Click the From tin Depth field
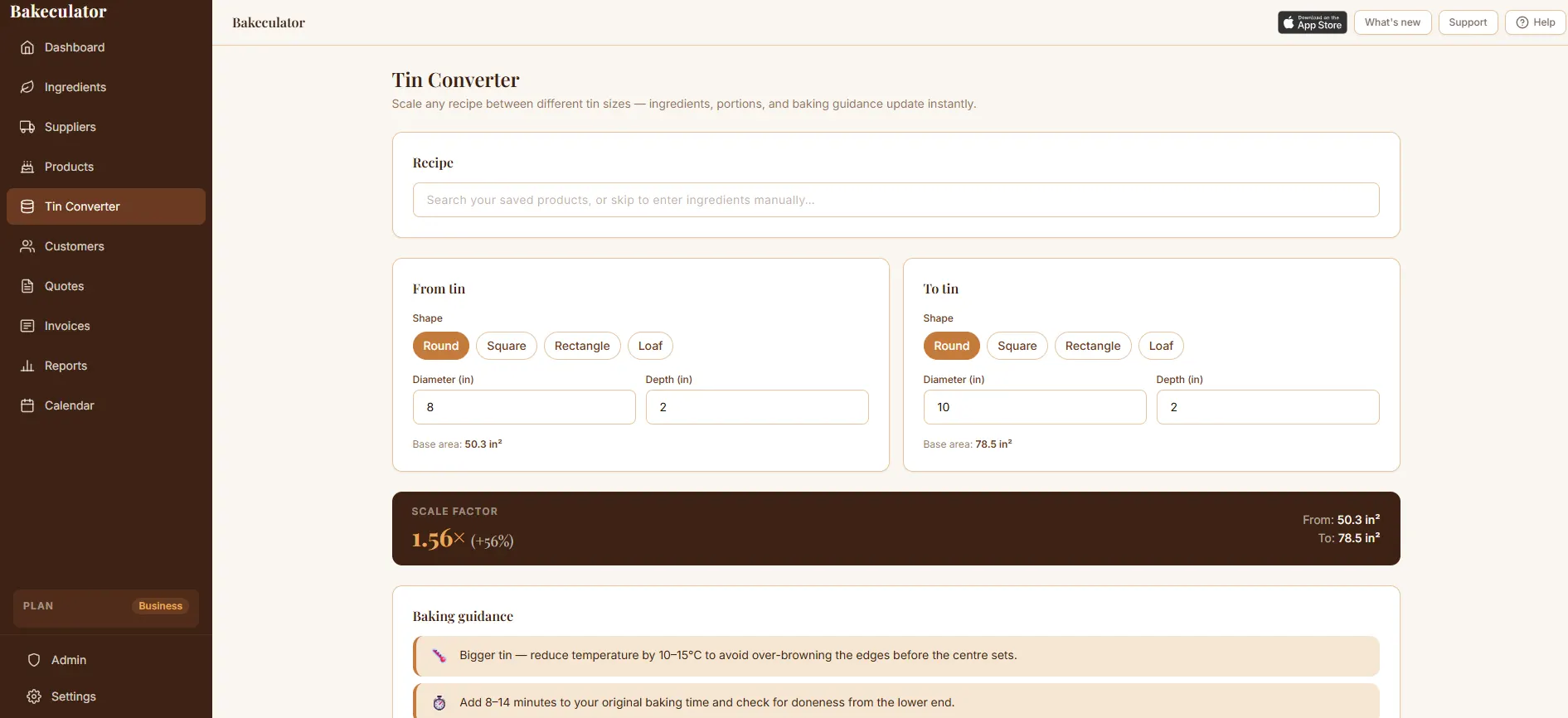The width and height of the screenshot is (1568, 718). [x=757, y=407]
